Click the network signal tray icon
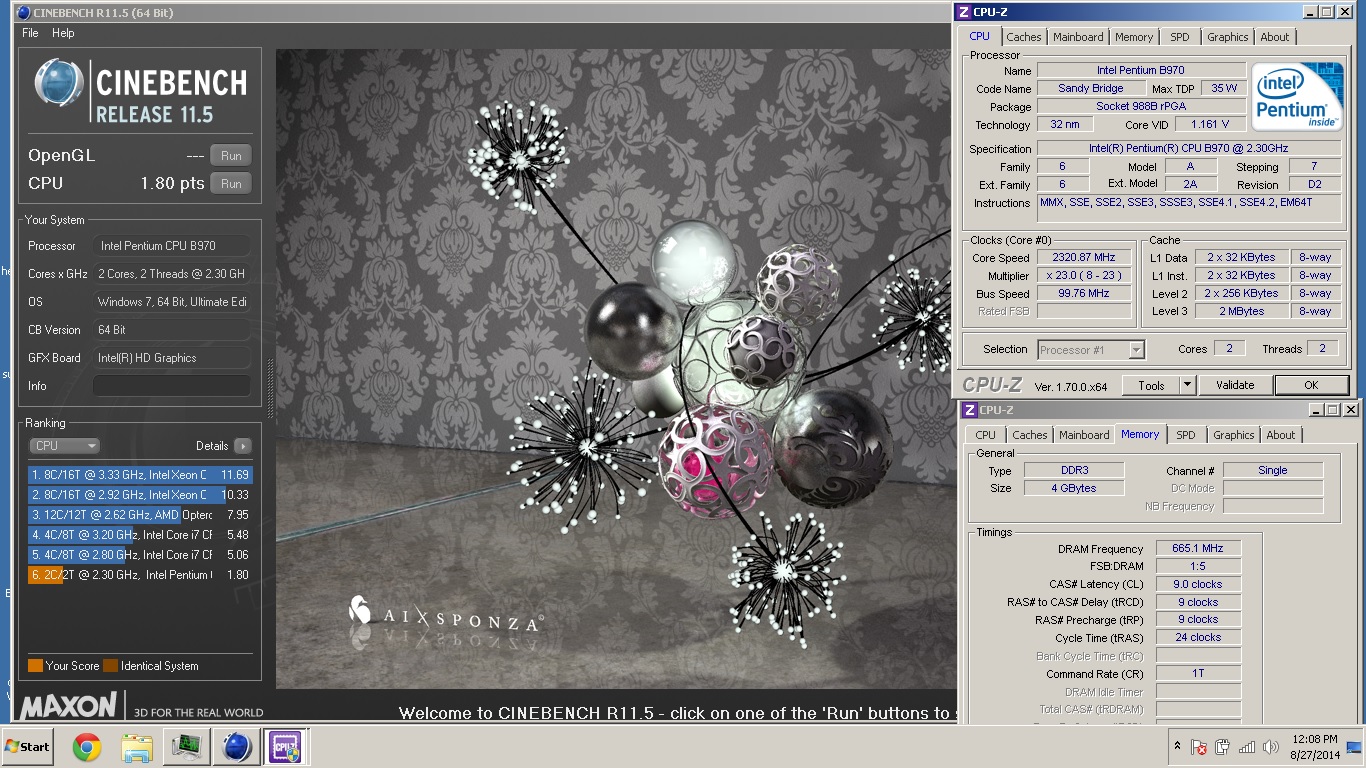The height and width of the screenshot is (768, 1366). [x=1247, y=747]
